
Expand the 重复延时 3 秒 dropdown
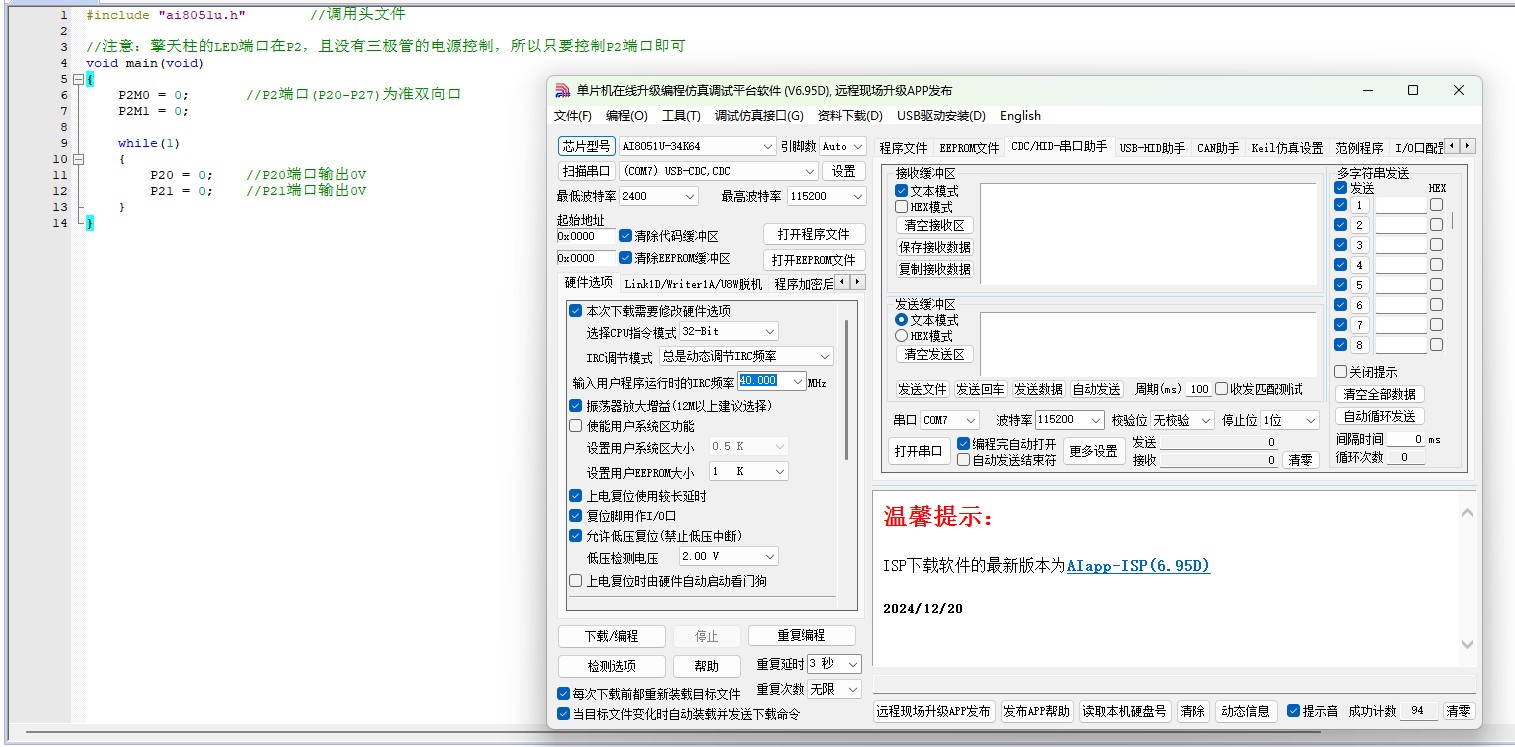pos(853,664)
